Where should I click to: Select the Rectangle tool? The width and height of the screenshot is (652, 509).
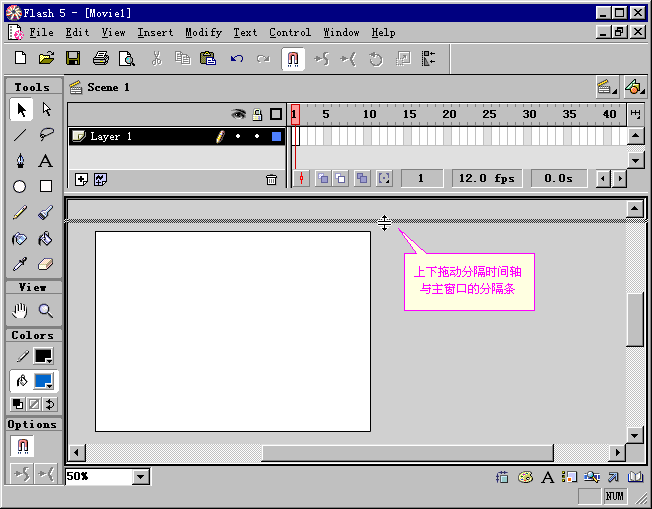pos(46,187)
